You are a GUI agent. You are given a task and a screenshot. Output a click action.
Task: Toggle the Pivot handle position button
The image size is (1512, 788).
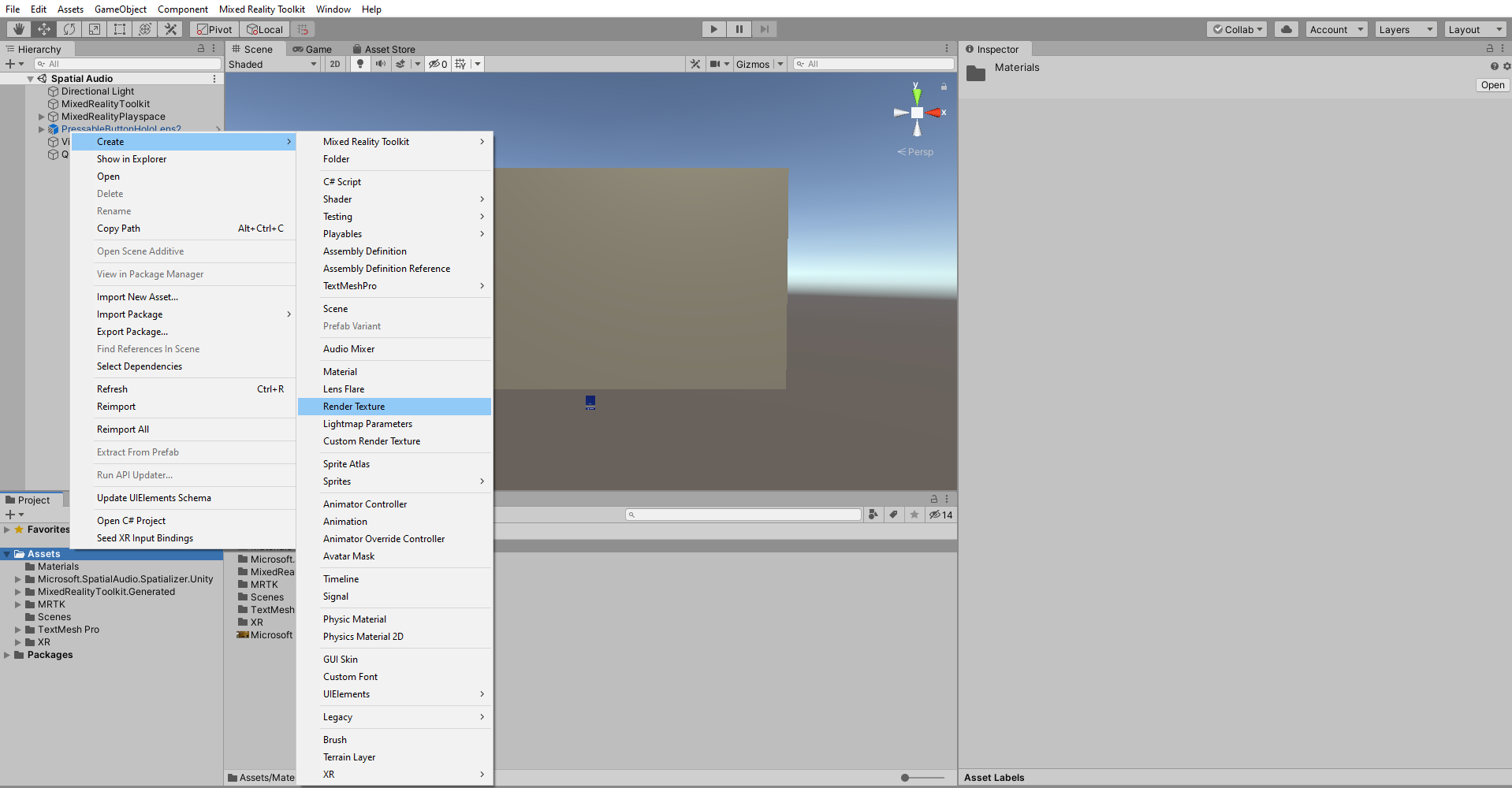click(214, 29)
